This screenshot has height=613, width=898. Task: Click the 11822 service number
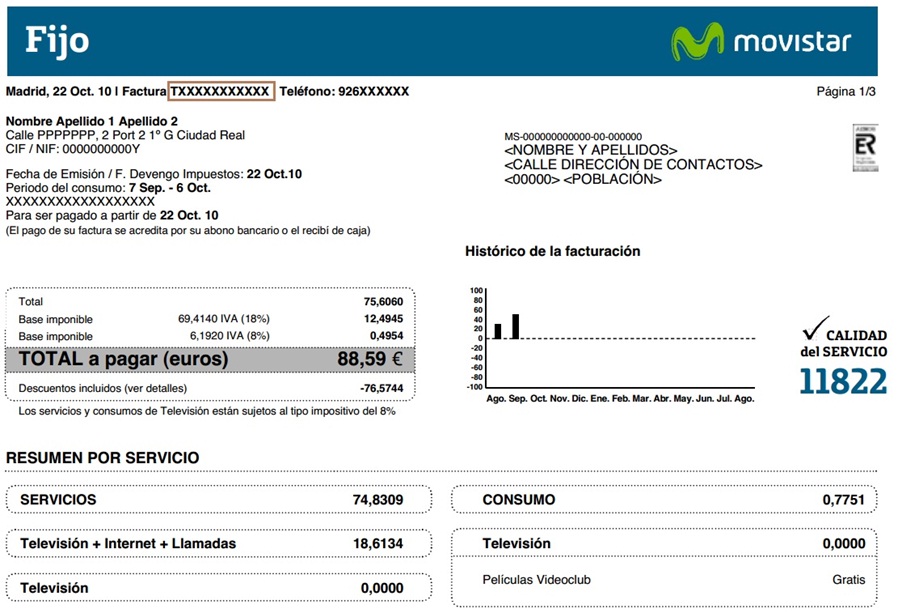tap(843, 382)
